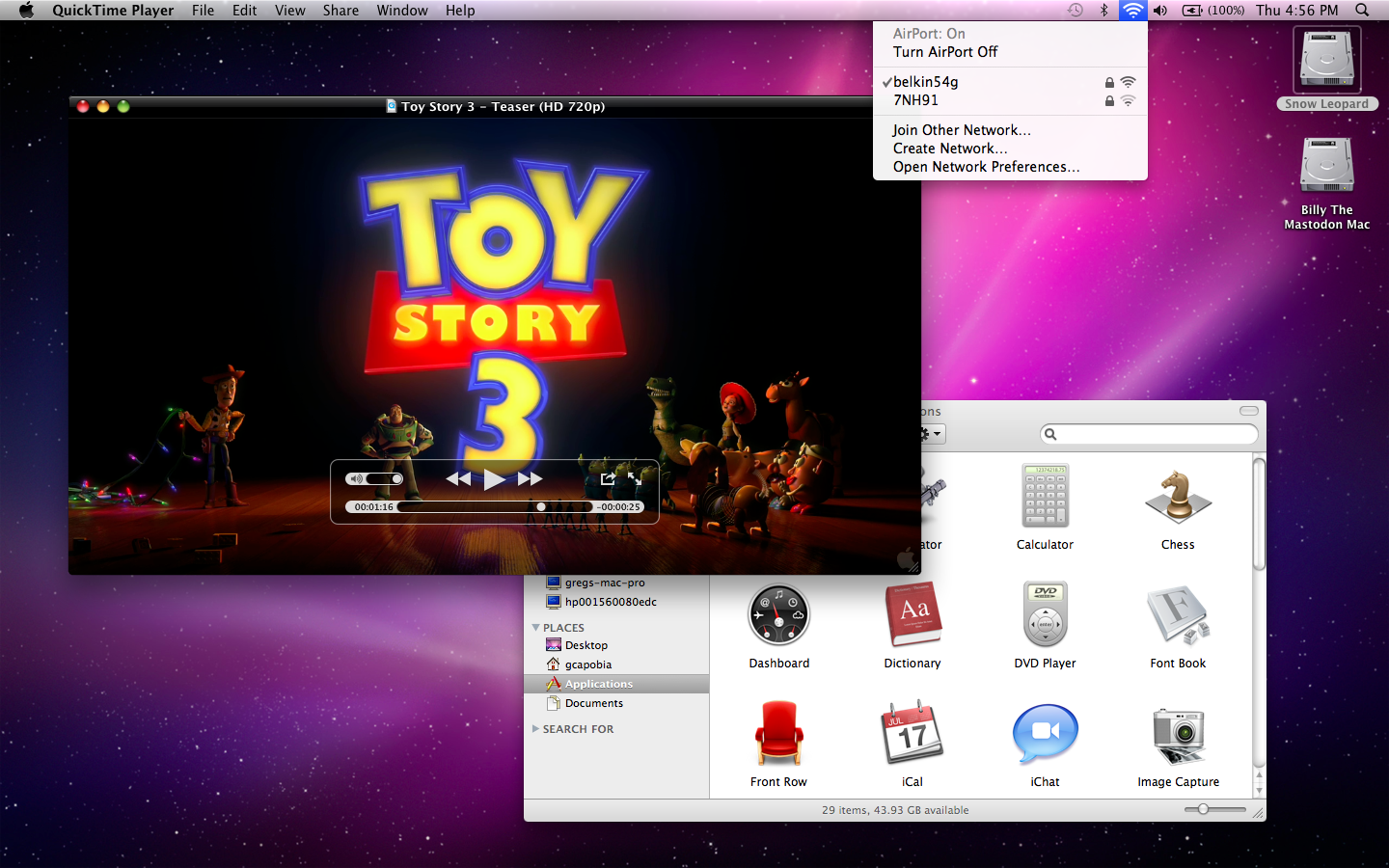Click the Finder vertical scrollbar
1389x868 pixels.
1260,514
